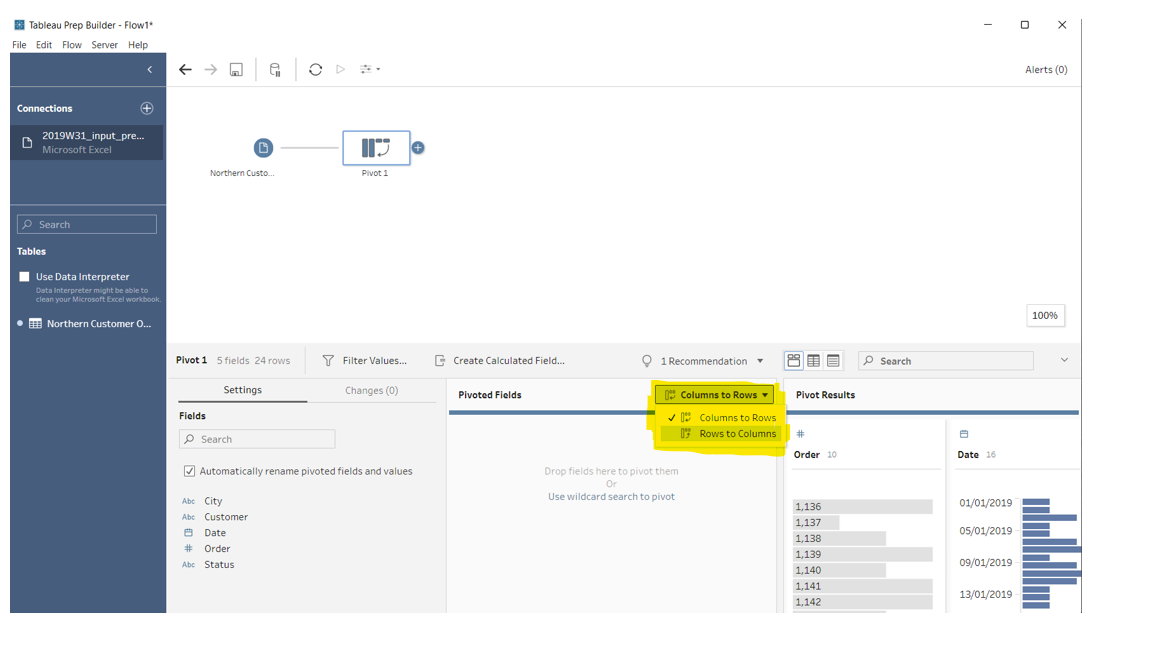Viewport: 1160px width, 658px height.
Task: Expand the 1 Recommendation dropdown arrow
Action: [x=760, y=361]
